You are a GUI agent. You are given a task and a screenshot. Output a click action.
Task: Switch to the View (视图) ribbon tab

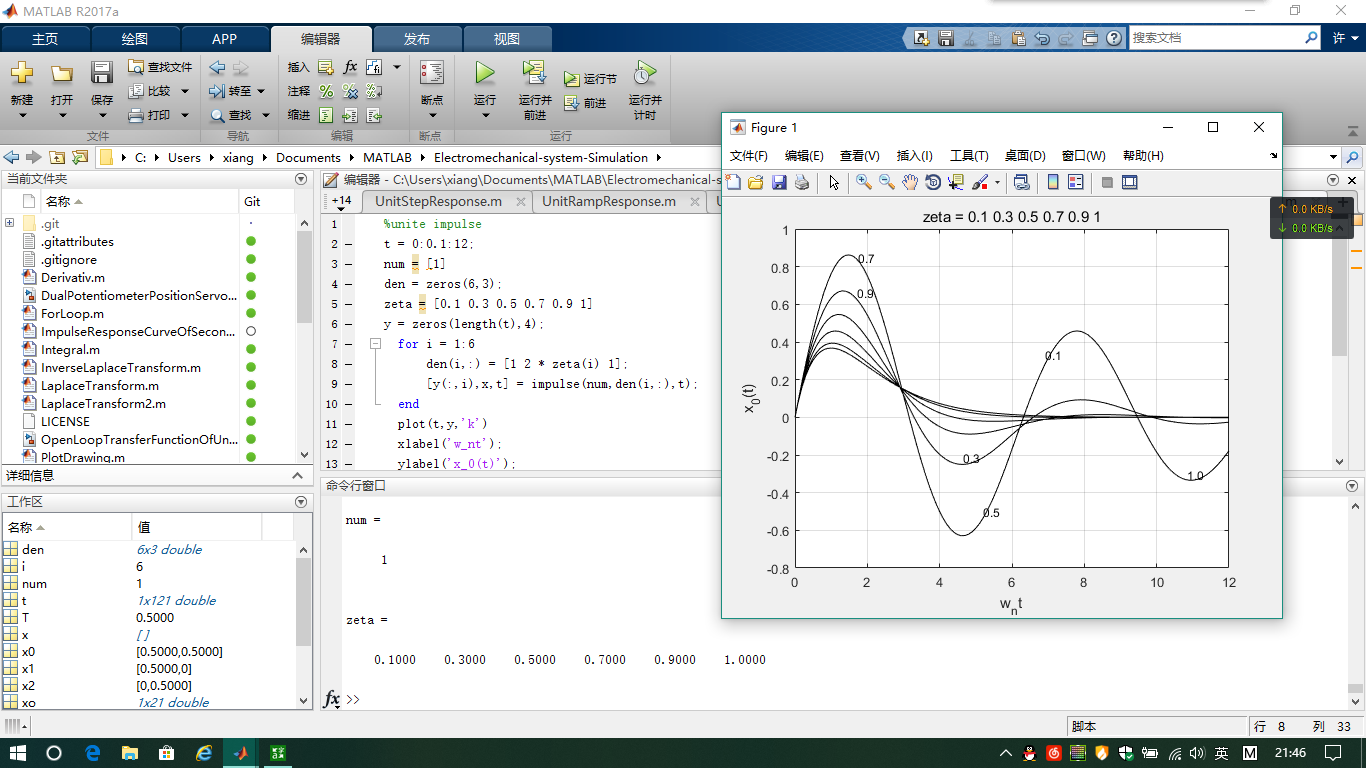pyautogui.click(x=507, y=39)
